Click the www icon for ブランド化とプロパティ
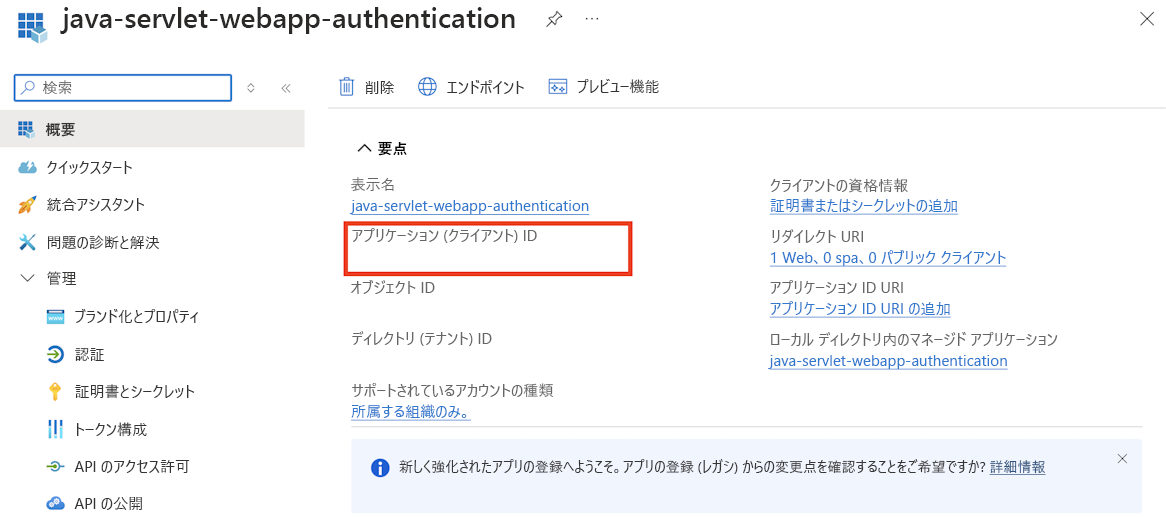Screen dimensions: 1166x517 tap(55, 316)
